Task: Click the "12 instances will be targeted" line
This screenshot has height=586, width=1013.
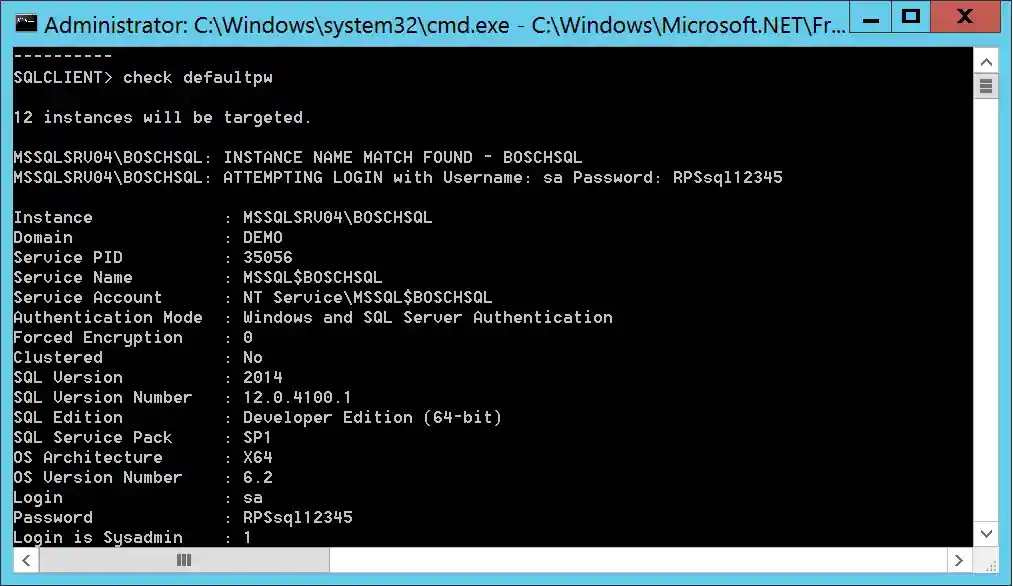Action: [162, 117]
